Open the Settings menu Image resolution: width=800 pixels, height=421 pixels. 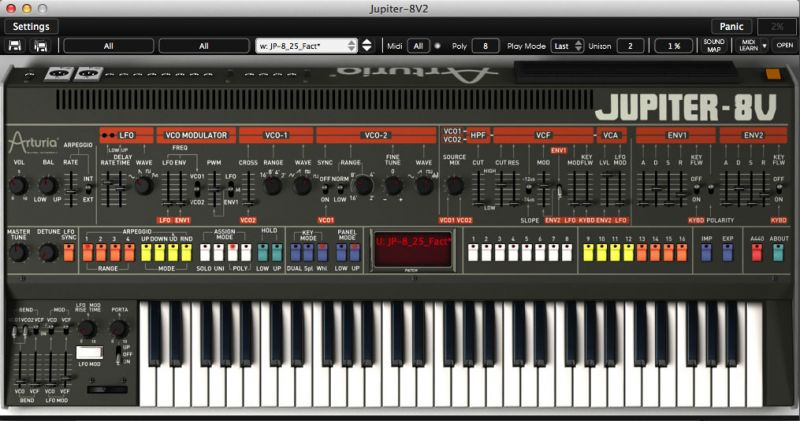pyautogui.click(x=31, y=27)
